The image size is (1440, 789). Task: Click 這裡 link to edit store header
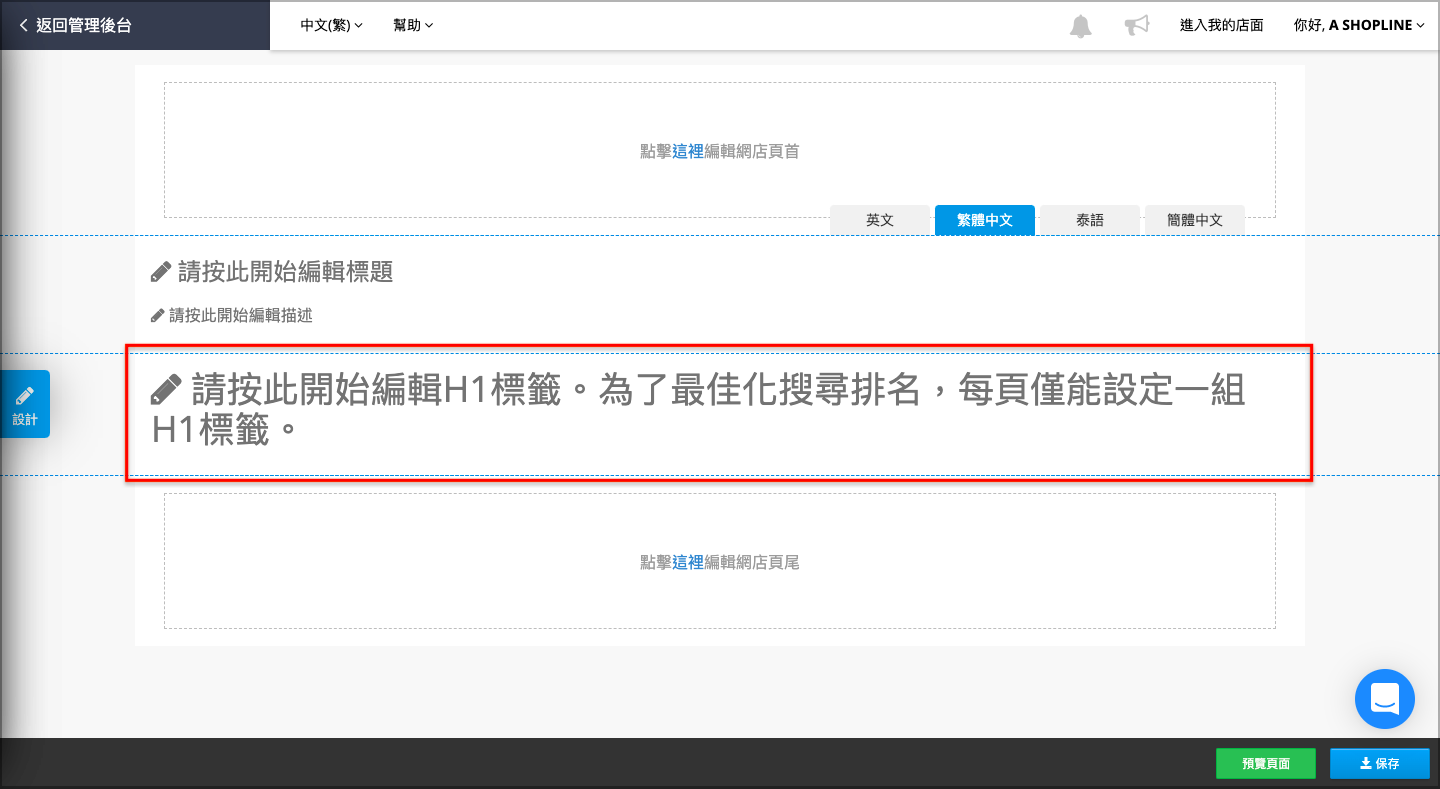[x=688, y=151]
